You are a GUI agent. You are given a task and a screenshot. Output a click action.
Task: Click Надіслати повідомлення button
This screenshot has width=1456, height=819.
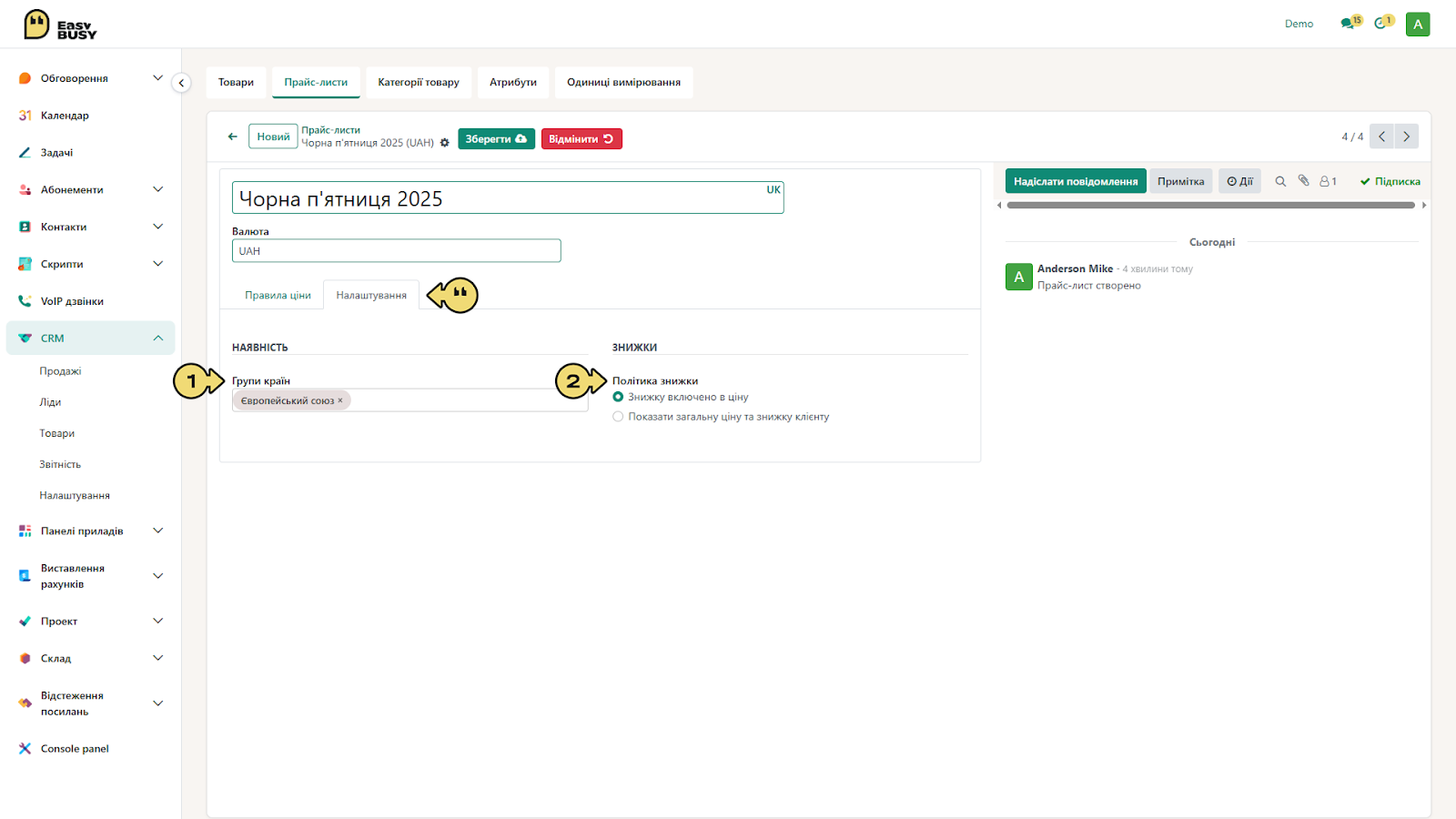coord(1076,181)
